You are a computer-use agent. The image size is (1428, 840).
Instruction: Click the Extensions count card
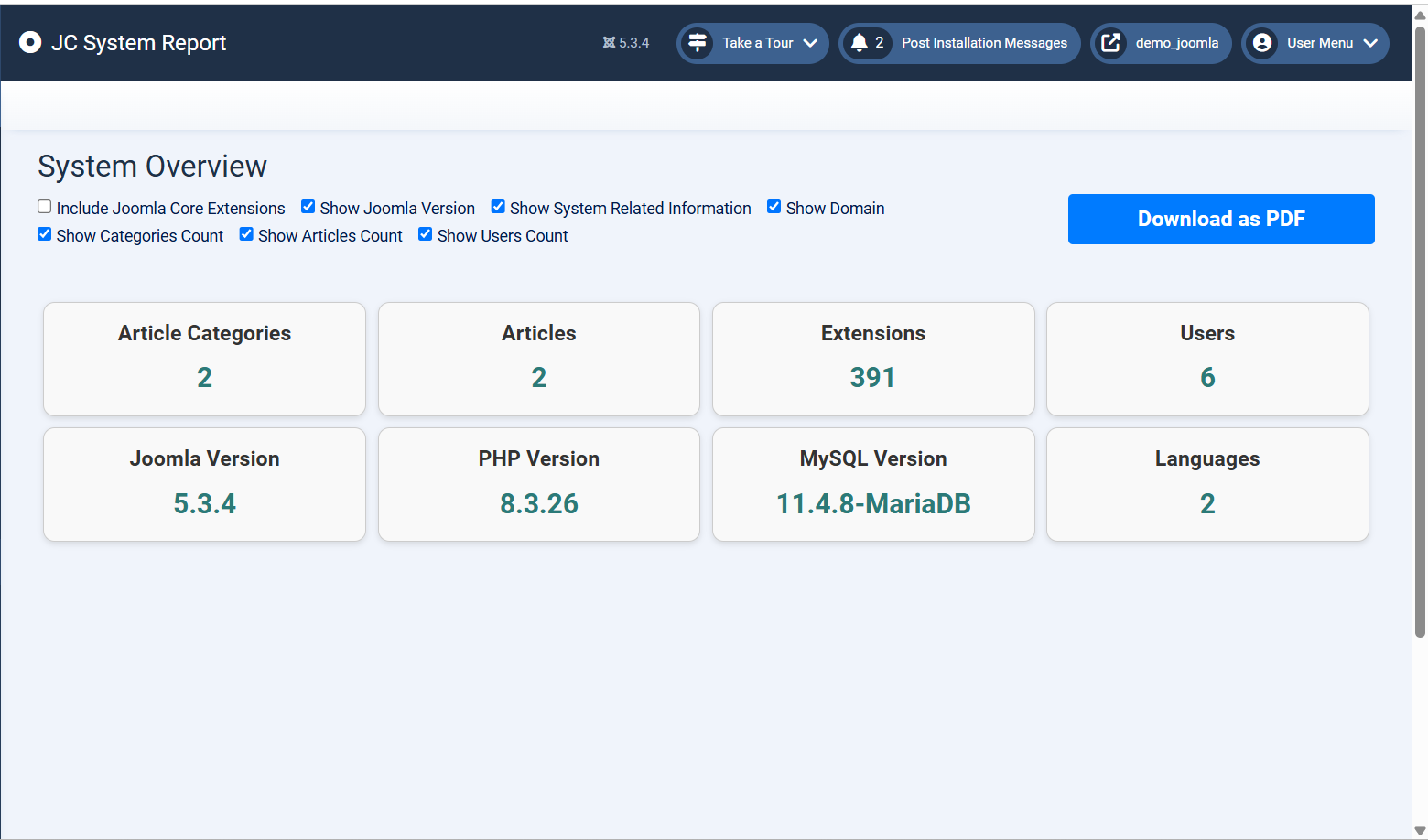click(873, 359)
